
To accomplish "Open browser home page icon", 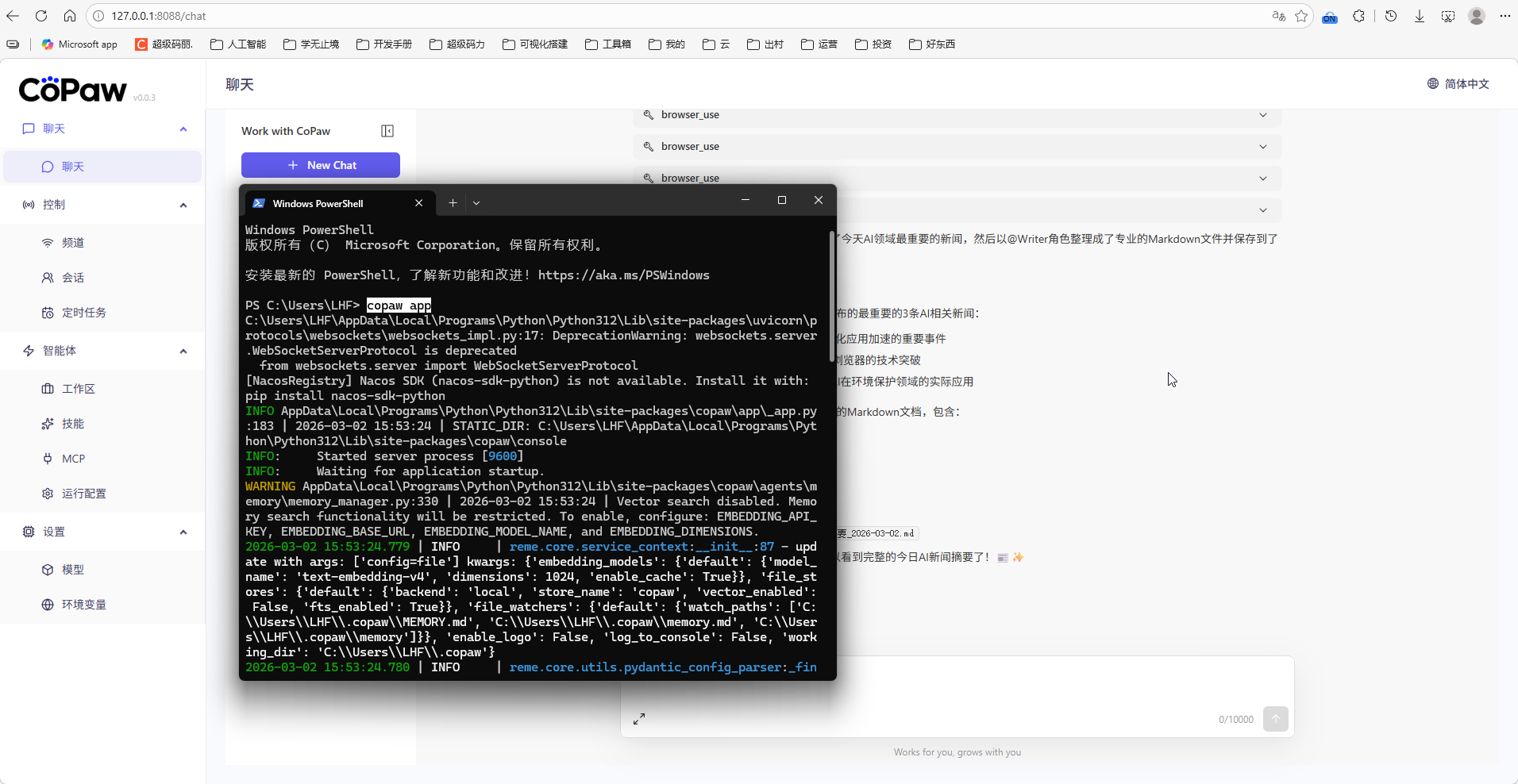I will [x=70, y=16].
